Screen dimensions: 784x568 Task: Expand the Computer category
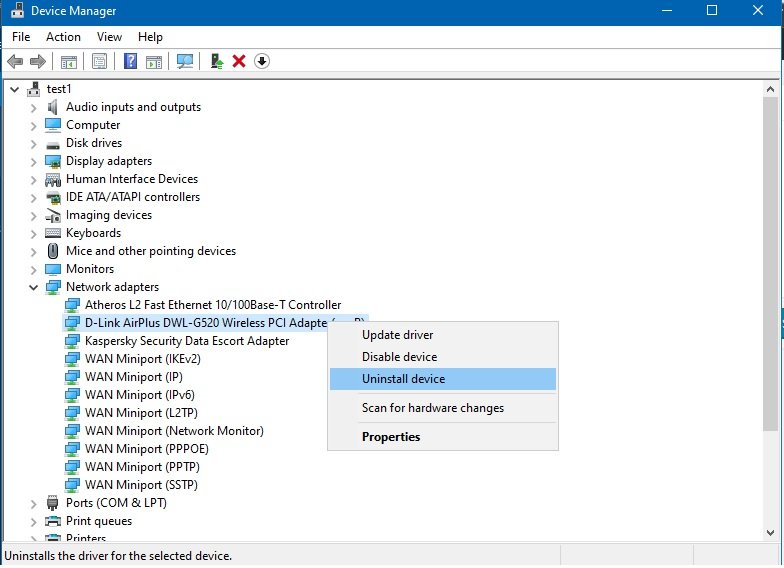click(x=34, y=126)
